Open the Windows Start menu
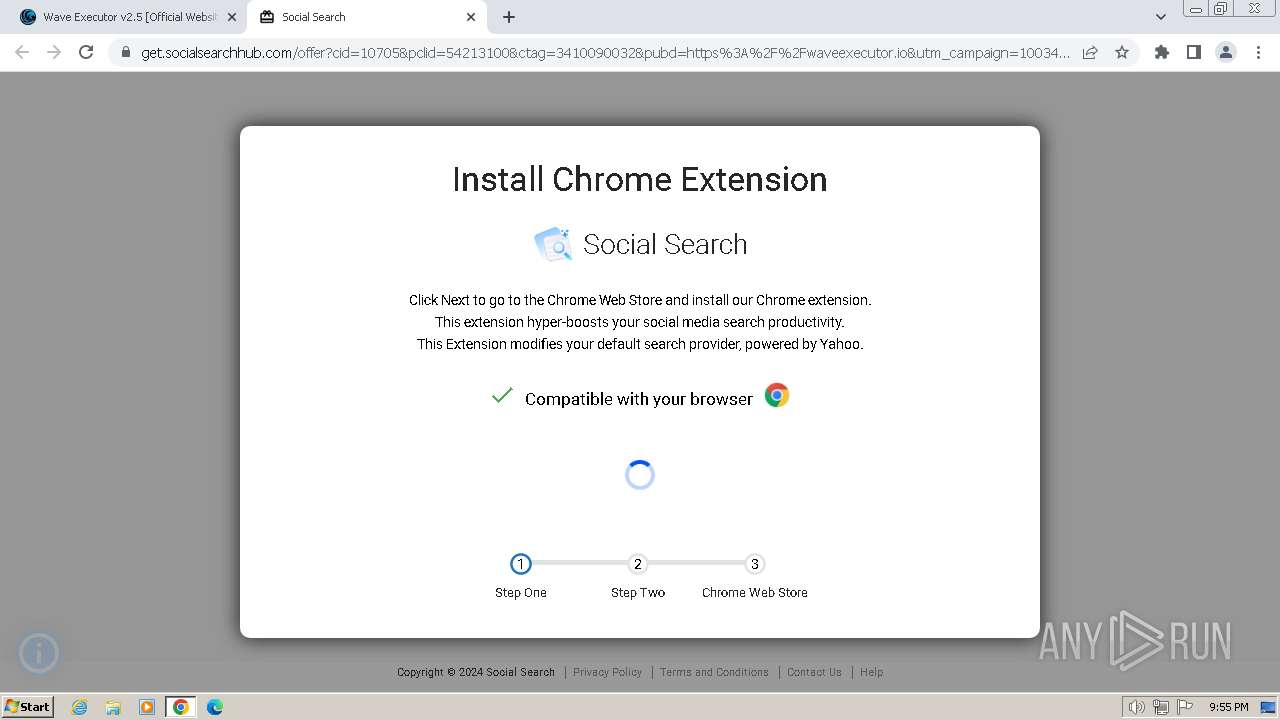This screenshot has width=1280, height=720. point(28,707)
